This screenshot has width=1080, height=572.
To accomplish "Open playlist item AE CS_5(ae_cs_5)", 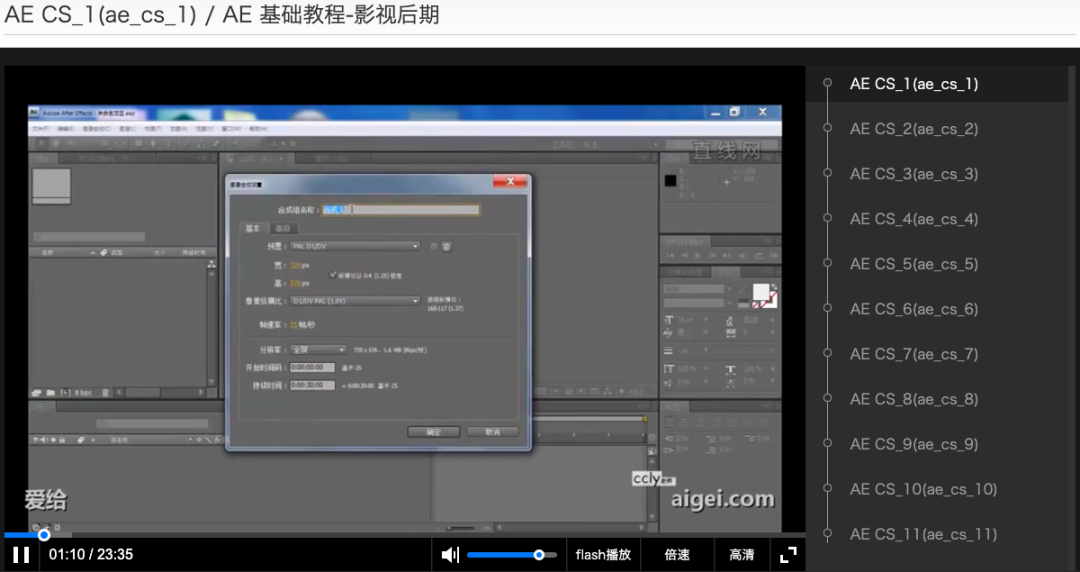I will (x=913, y=264).
